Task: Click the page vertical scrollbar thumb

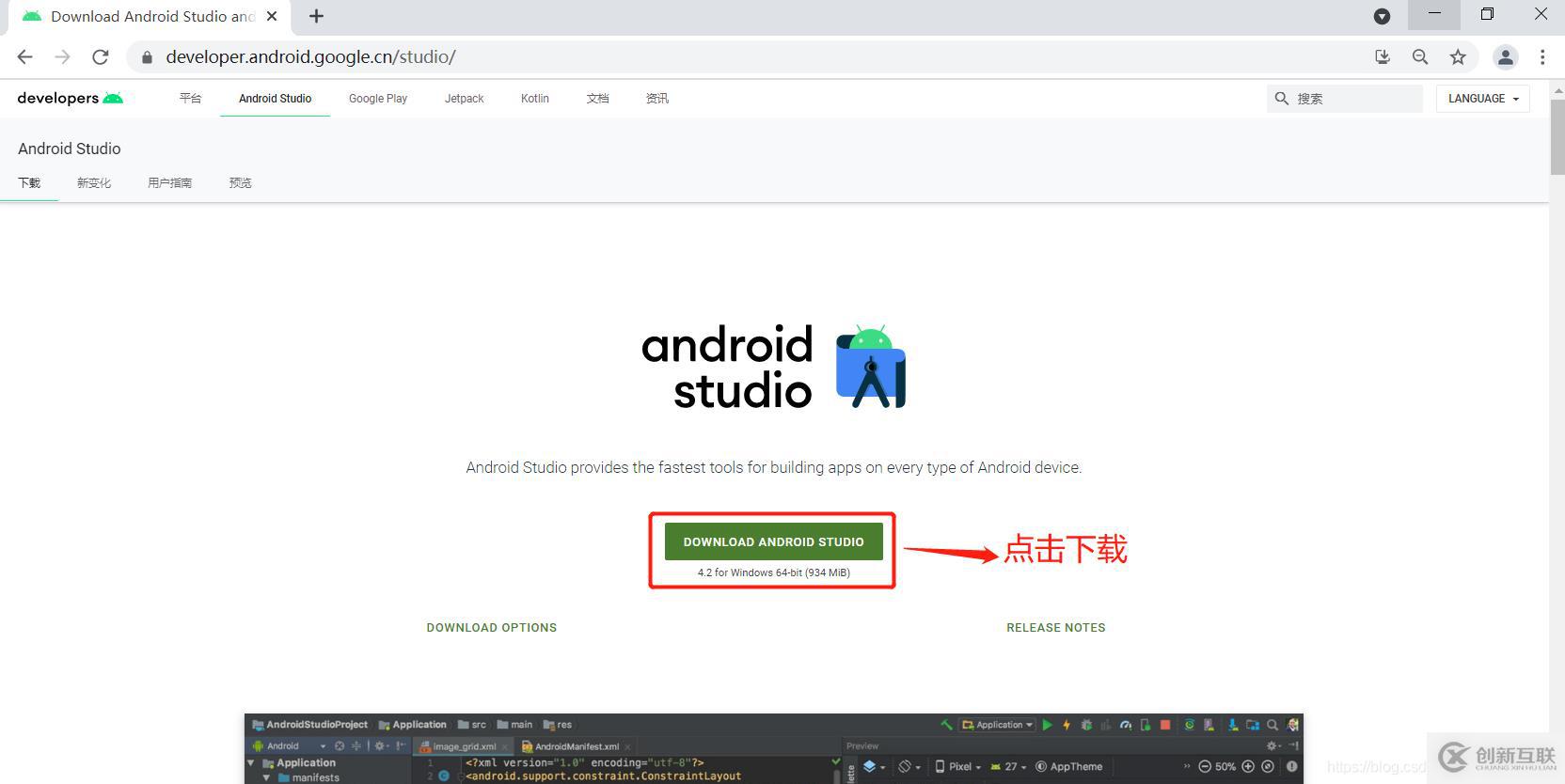Action: [1557, 136]
